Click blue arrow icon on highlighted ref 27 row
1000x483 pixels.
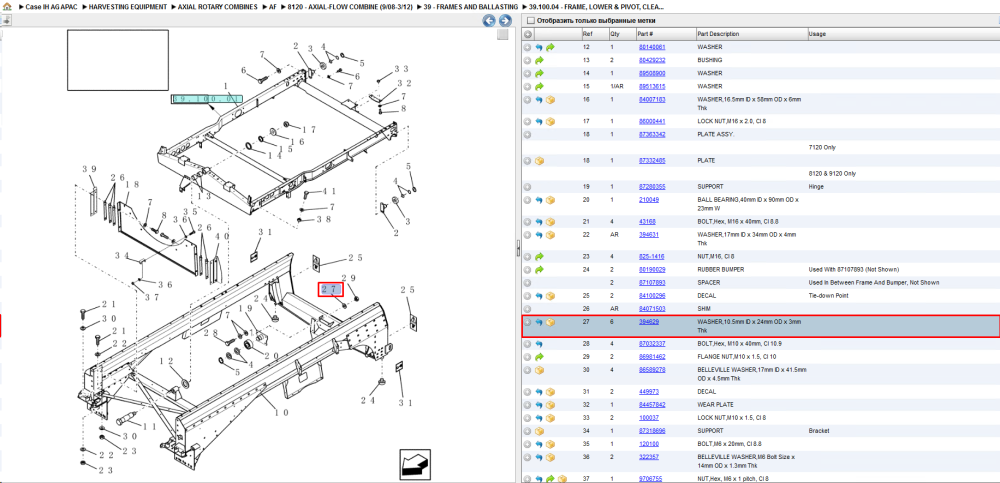coord(539,322)
